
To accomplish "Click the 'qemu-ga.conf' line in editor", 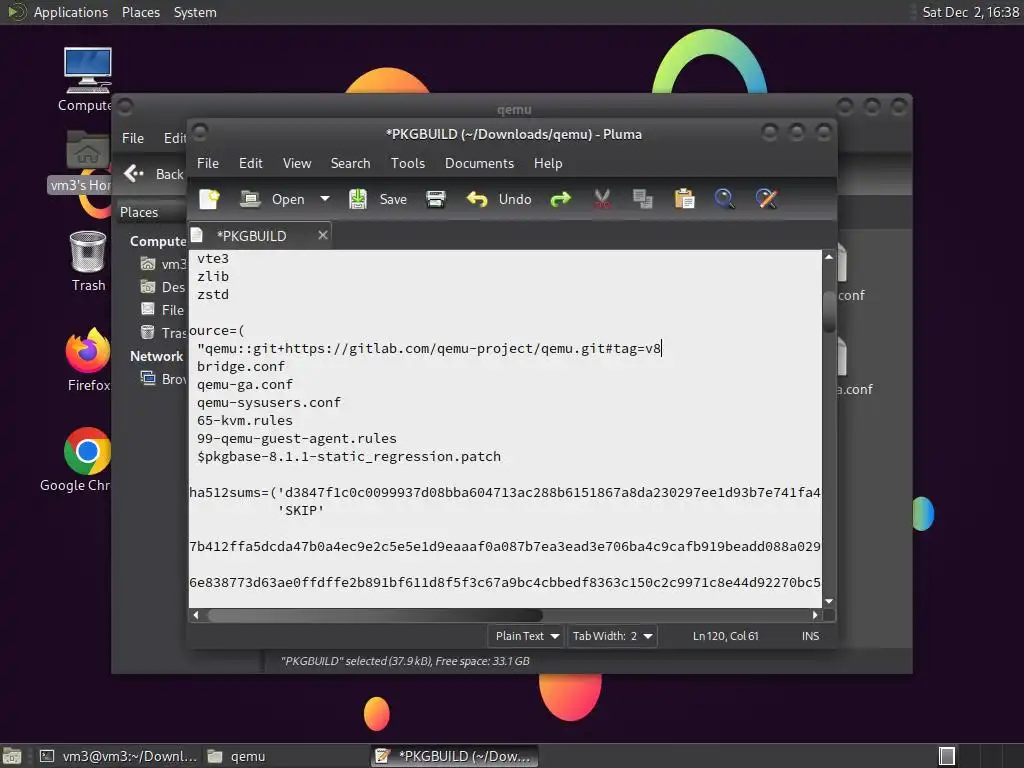I will point(245,385).
